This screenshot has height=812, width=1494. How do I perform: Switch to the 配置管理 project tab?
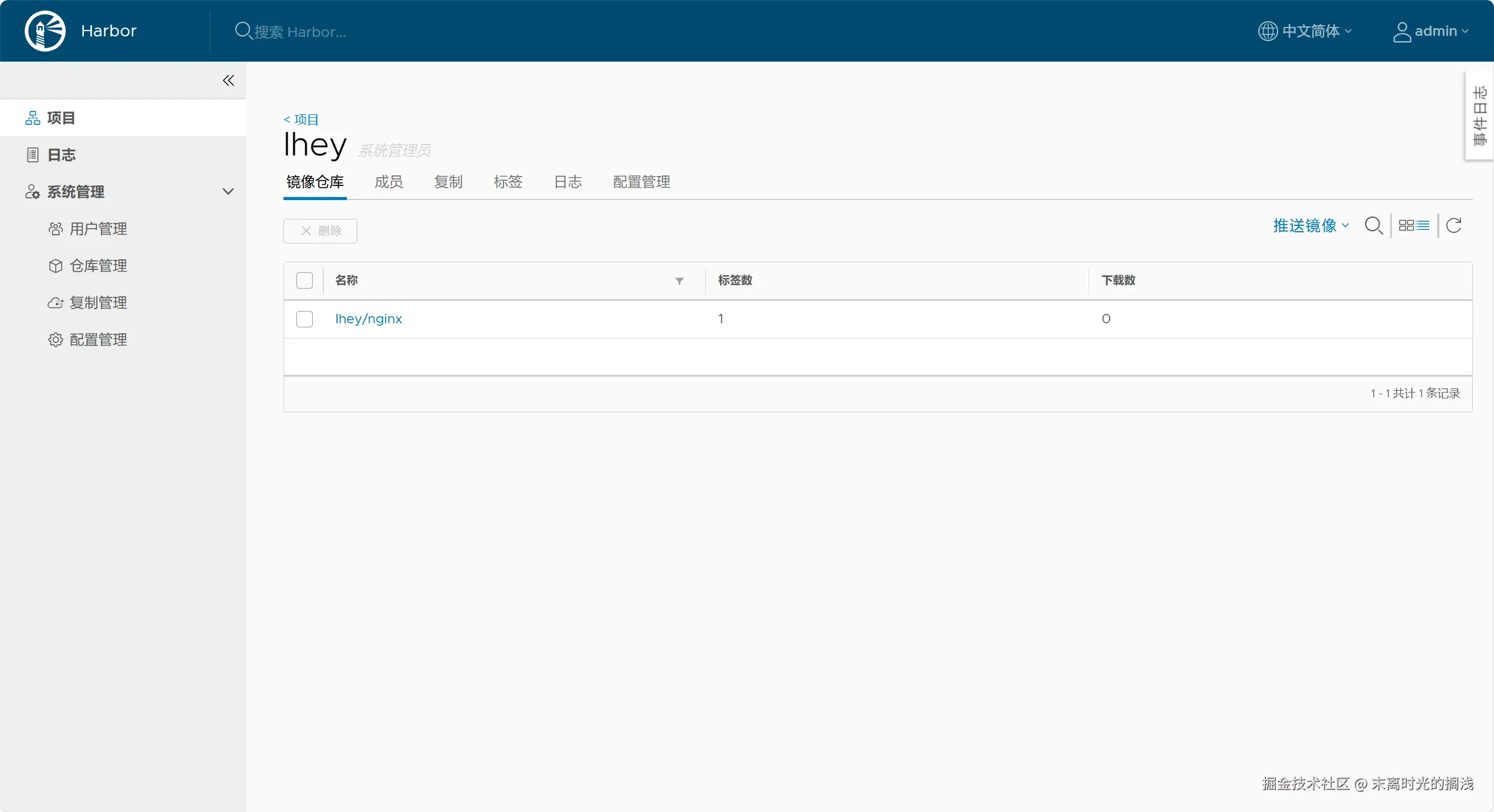641,182
